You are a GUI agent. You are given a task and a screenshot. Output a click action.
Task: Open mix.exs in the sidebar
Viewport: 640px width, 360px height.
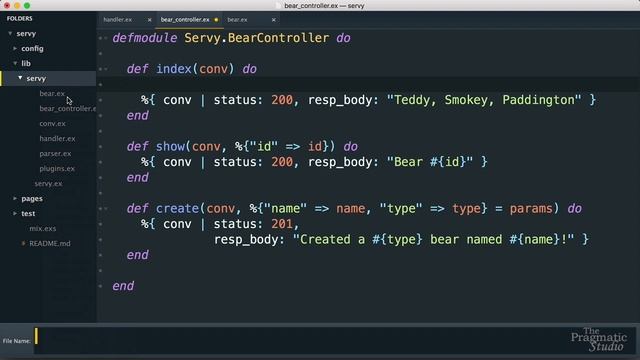point(42,229)
